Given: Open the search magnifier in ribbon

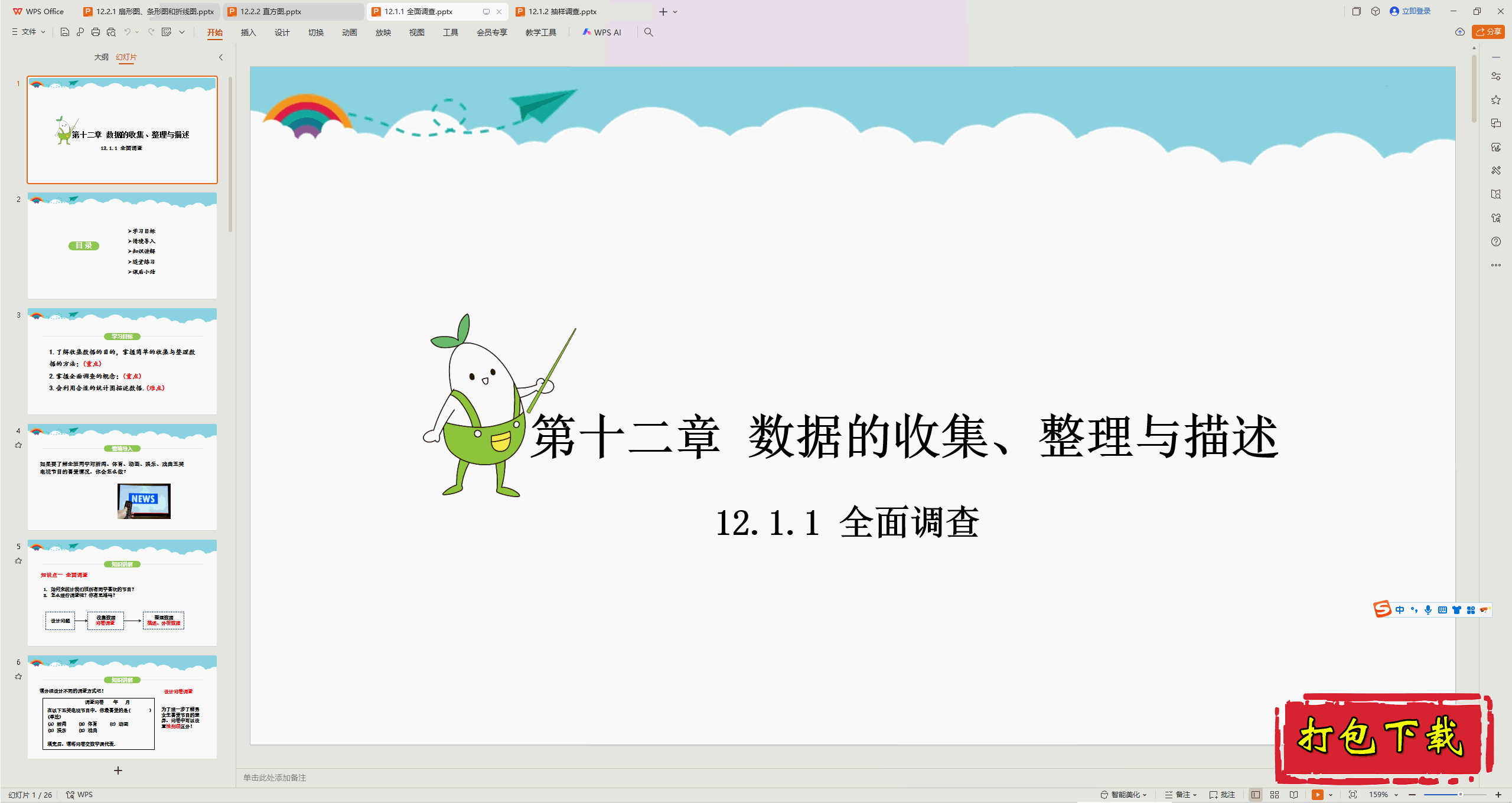Looking at the screenshot, I should [649, 32].
